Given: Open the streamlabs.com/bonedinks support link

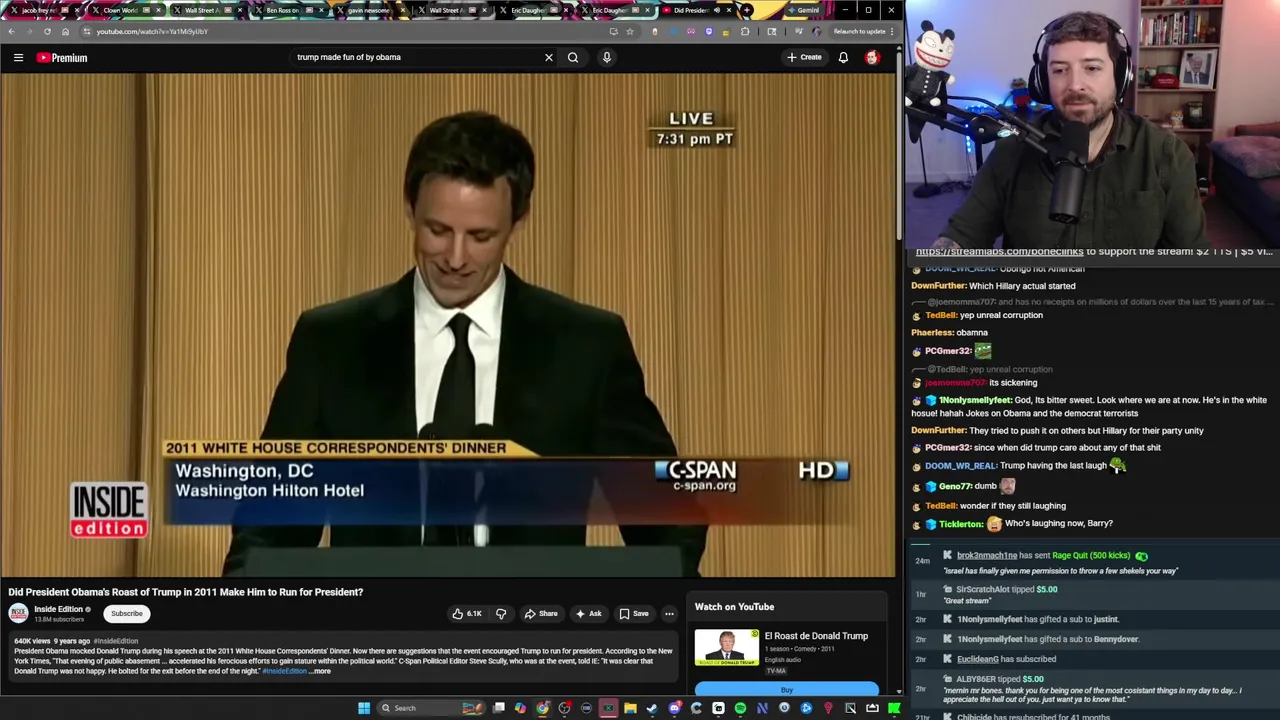Looking at the screenshot, I should 999,251.
